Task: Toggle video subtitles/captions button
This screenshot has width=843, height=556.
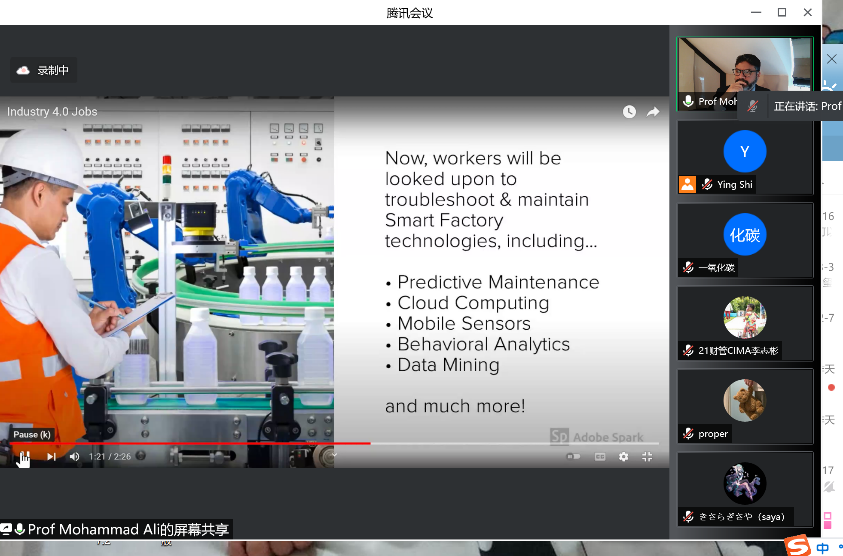Action: click(600, 457)
